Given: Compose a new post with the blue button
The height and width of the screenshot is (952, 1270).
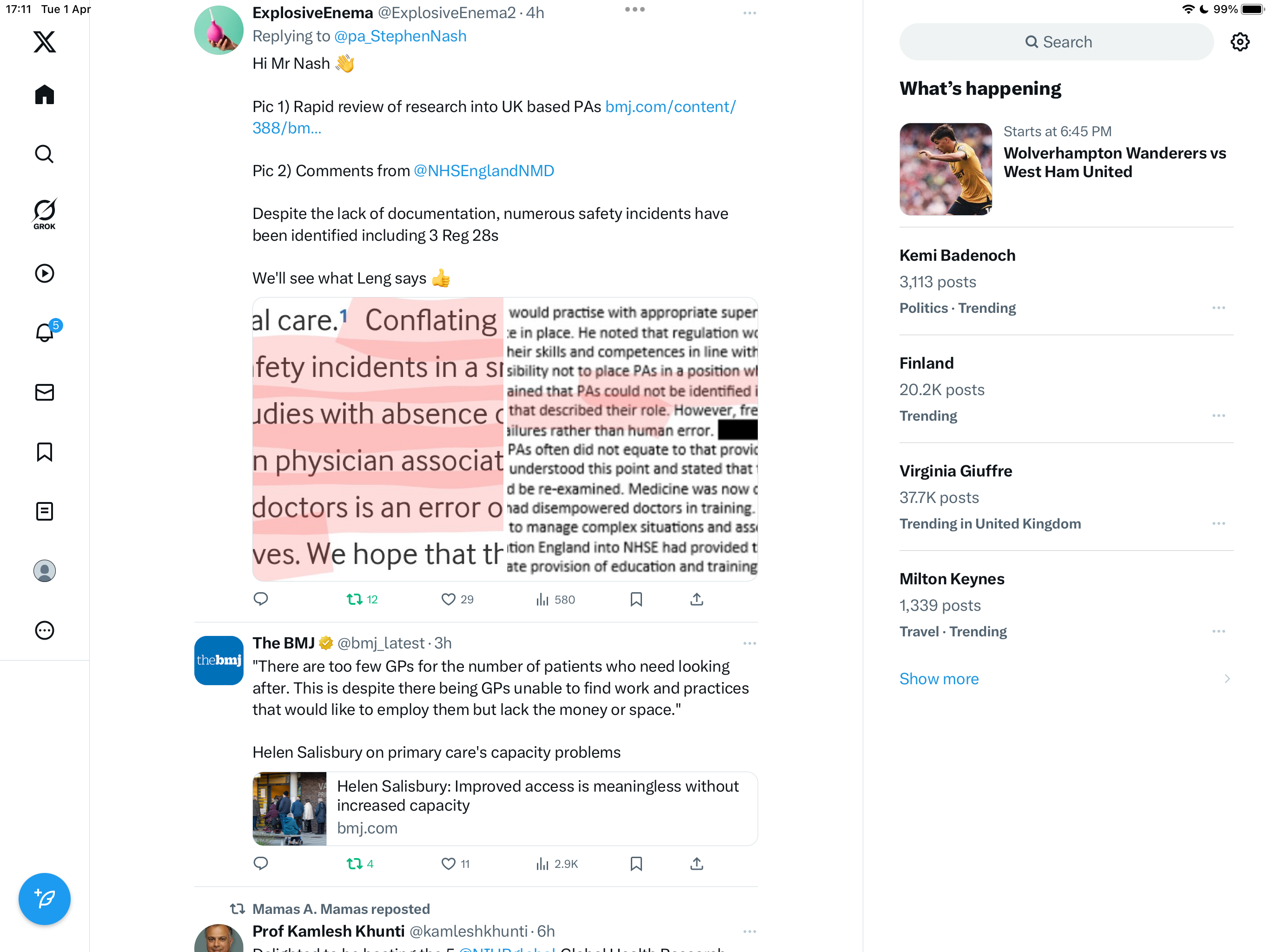Looking at the screenshot, I should click(x=44, y=899).
